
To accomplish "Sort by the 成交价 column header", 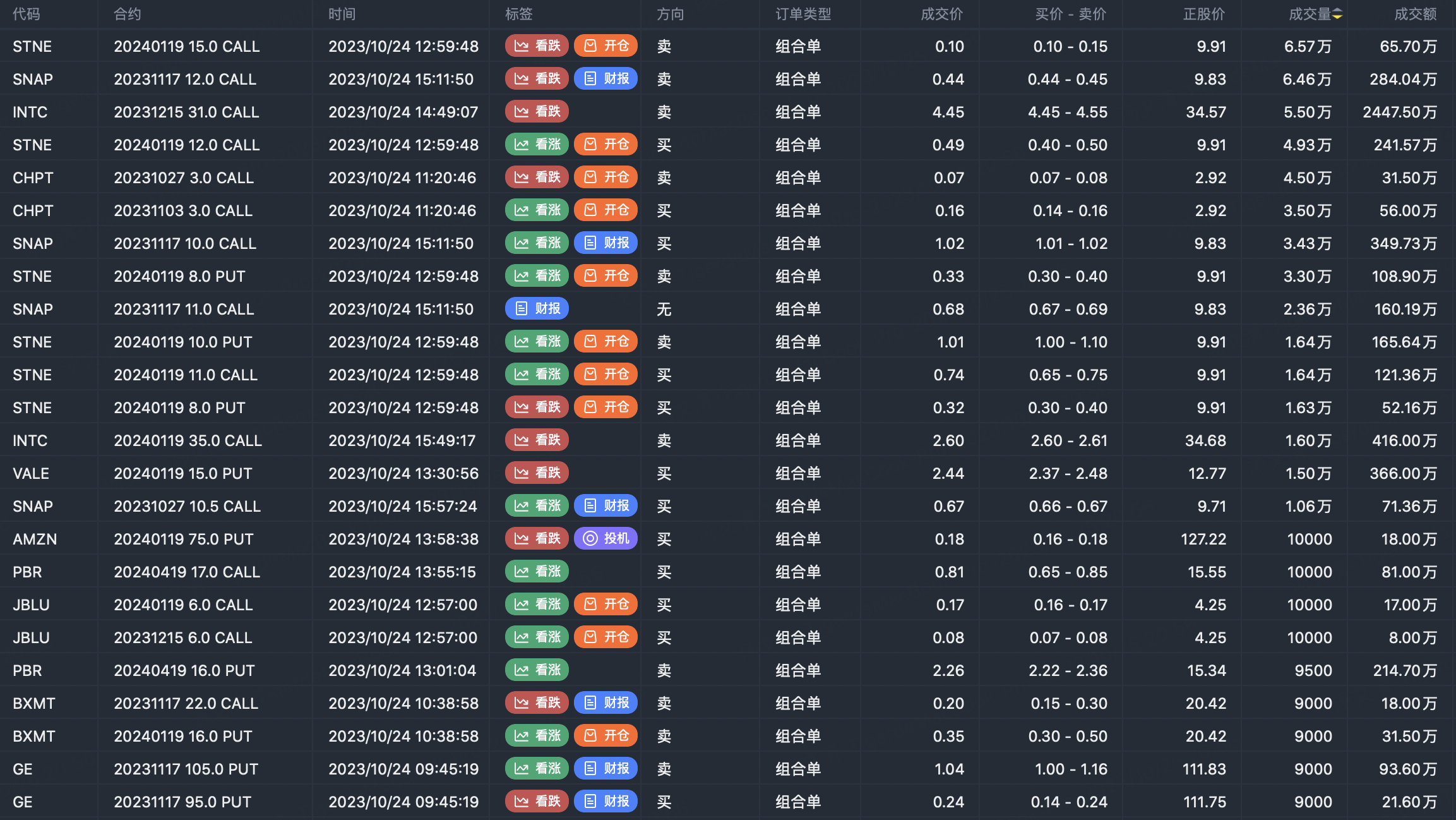I will [x=942, y=14].
